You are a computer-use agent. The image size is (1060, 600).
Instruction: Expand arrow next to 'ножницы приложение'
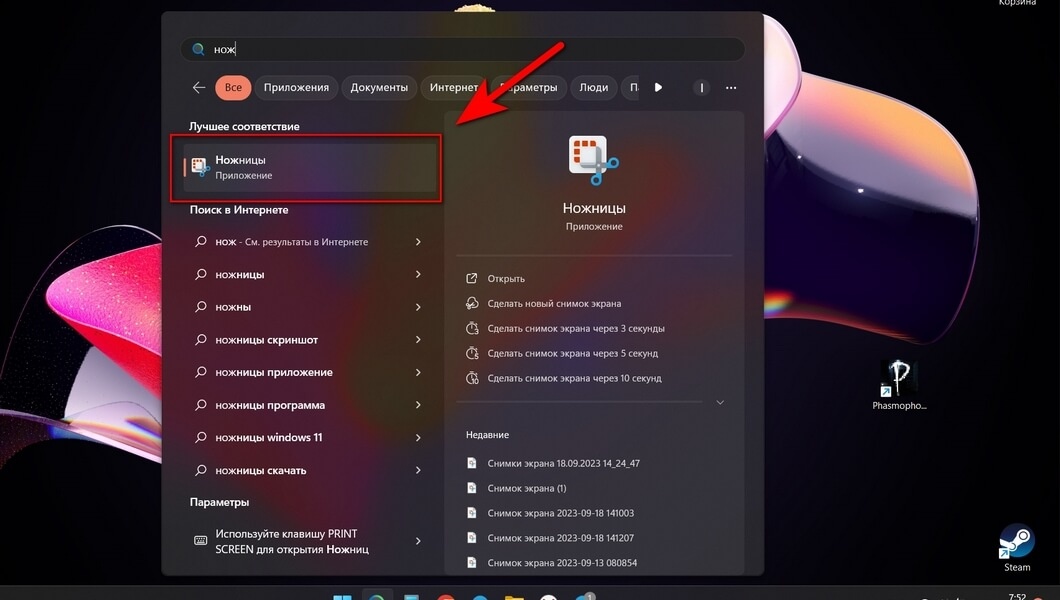[x=418, y=372]
